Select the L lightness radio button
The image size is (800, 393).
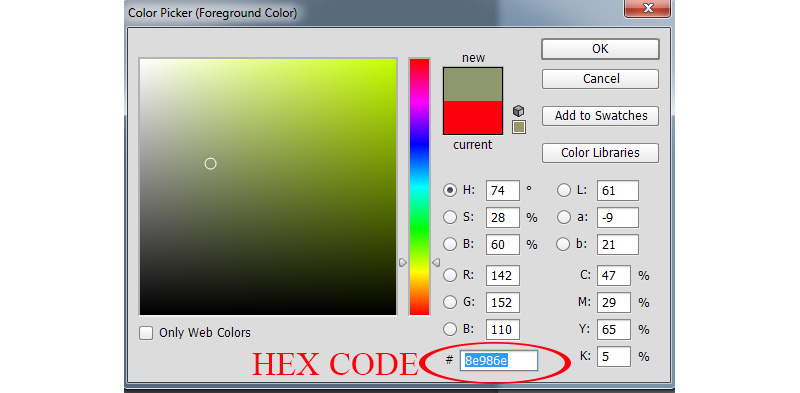564,190
